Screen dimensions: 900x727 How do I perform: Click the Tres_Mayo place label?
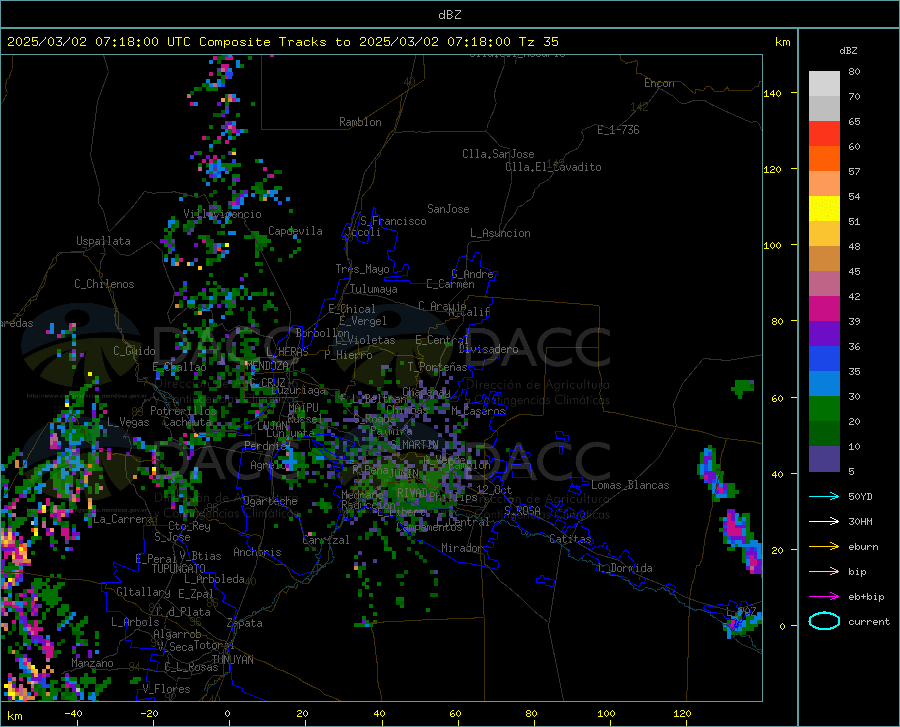click(x=362, y=269)
